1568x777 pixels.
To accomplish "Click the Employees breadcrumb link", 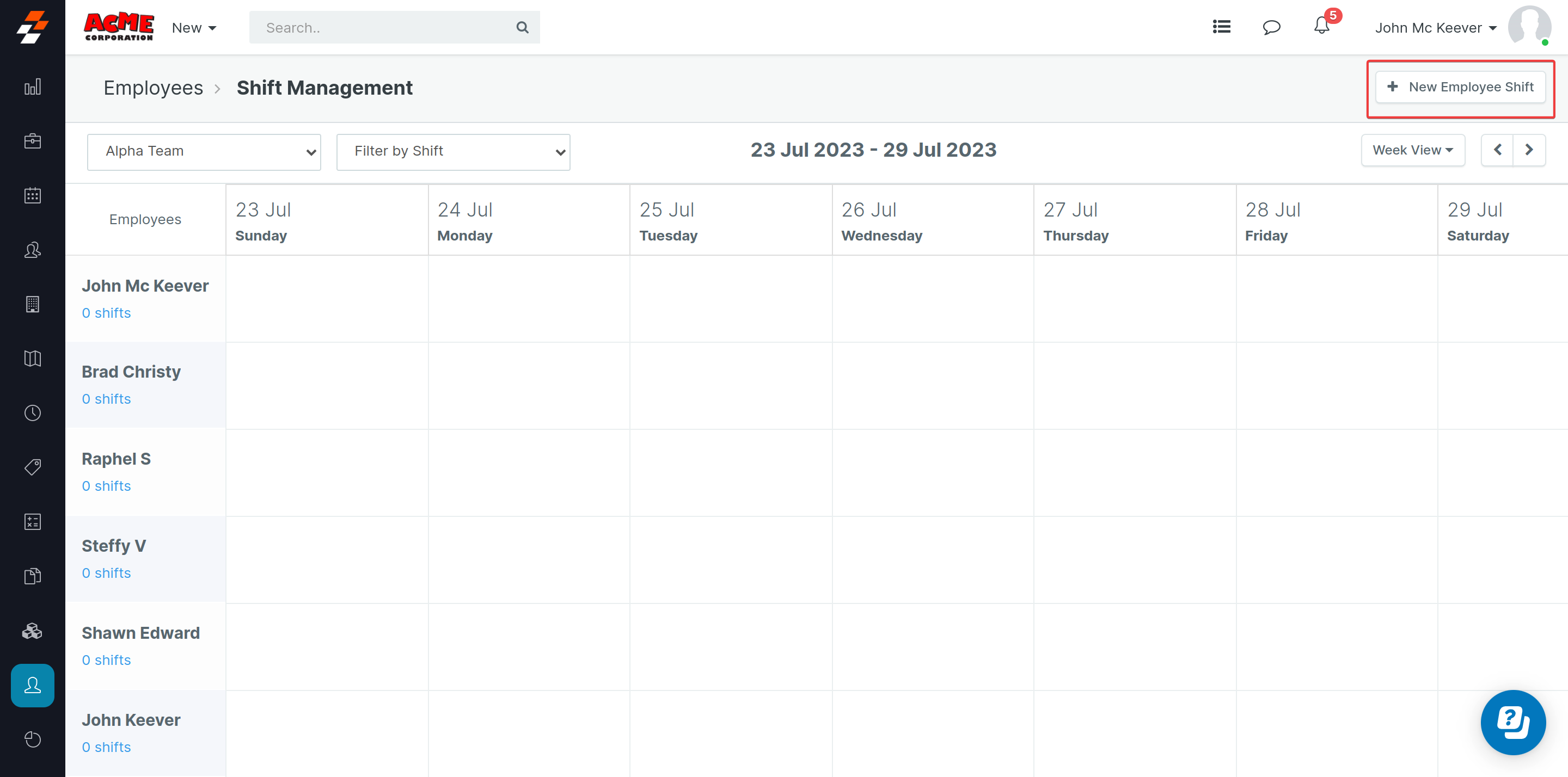I will click(153, 88).
